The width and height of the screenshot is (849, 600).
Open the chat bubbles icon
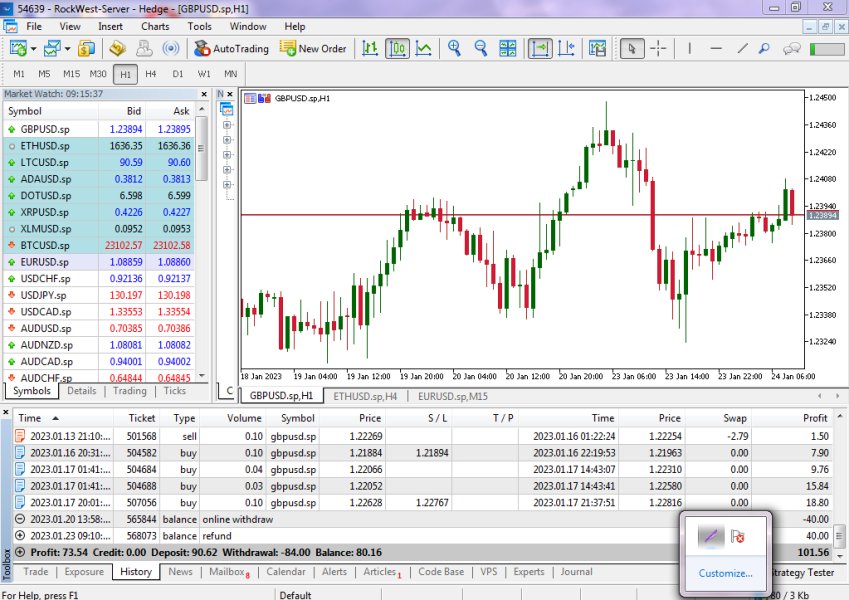[792, 49]
